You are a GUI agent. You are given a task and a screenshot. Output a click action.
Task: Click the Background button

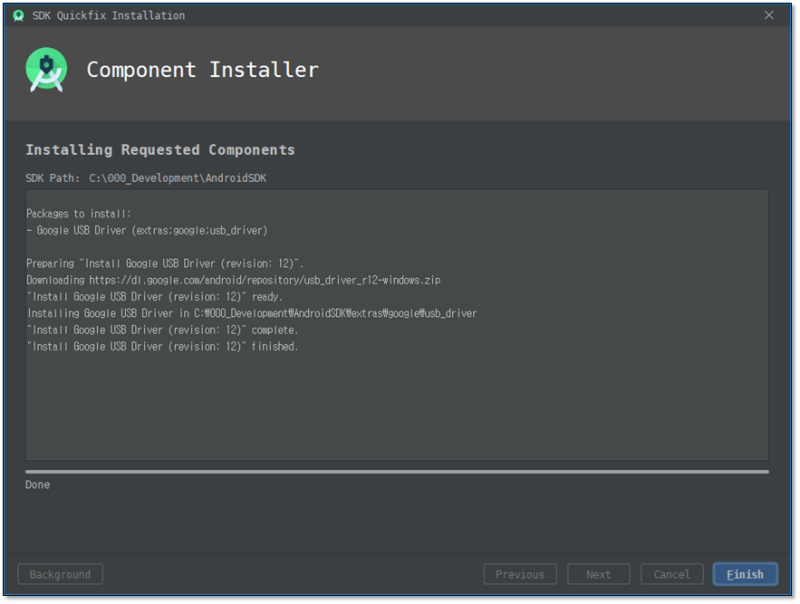tap(60, 574)
